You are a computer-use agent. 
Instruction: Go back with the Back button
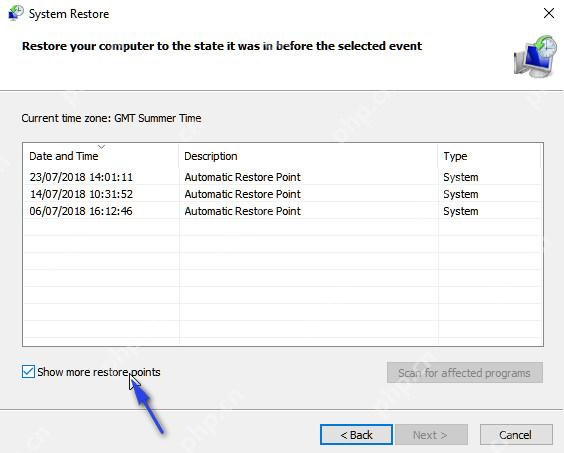coord(356,435)
